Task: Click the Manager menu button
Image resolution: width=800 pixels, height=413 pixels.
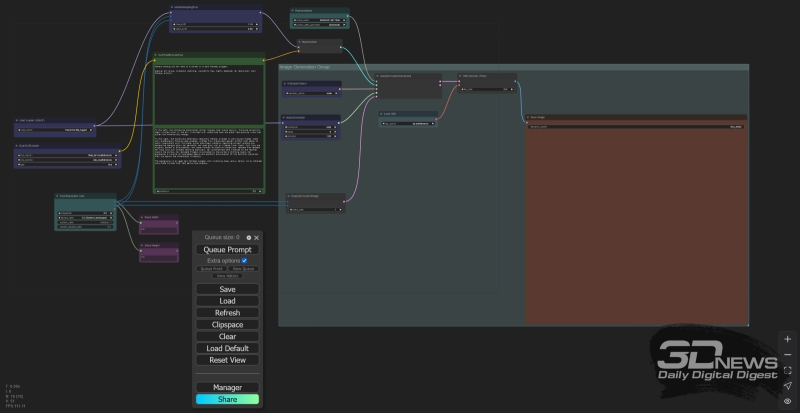Action: click(x=227, y=387)
